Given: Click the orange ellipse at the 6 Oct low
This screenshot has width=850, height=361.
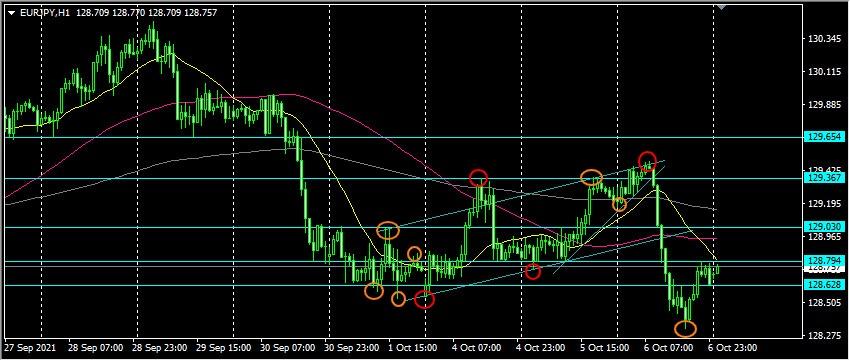Looking at the screenshot, I should (685, 328).
